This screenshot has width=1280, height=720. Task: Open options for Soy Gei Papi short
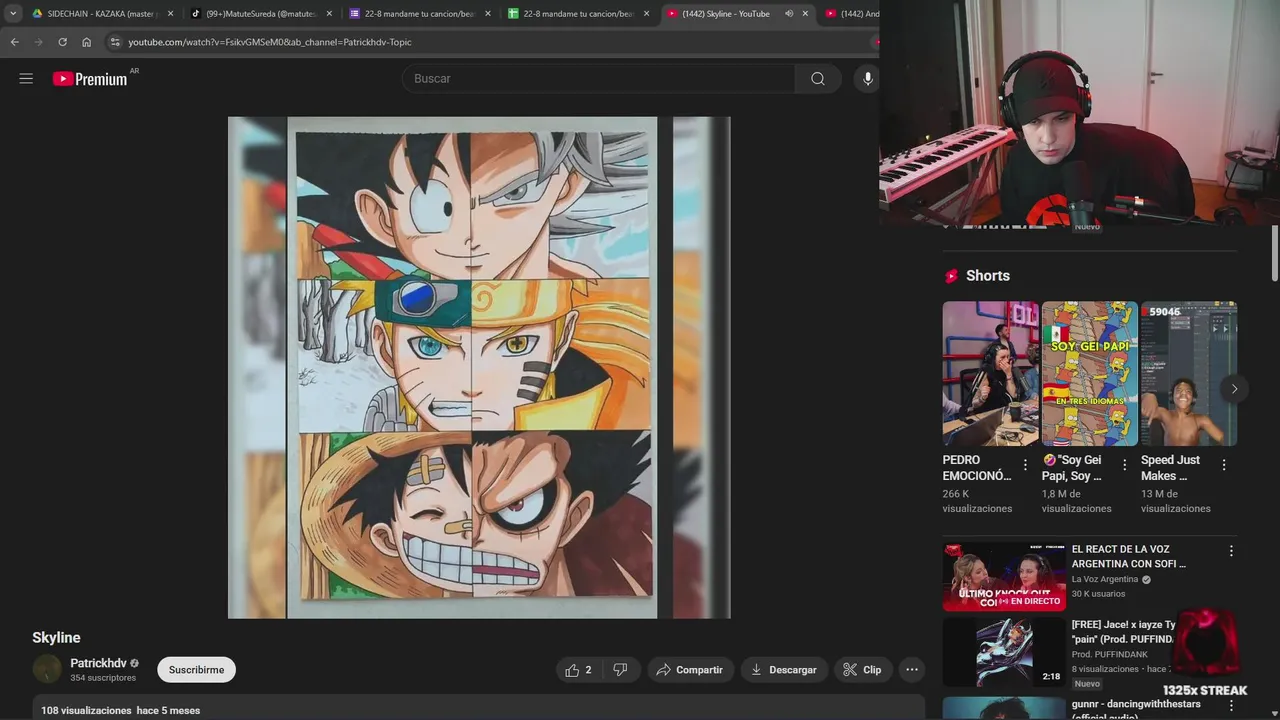(x=1124, y=465)
